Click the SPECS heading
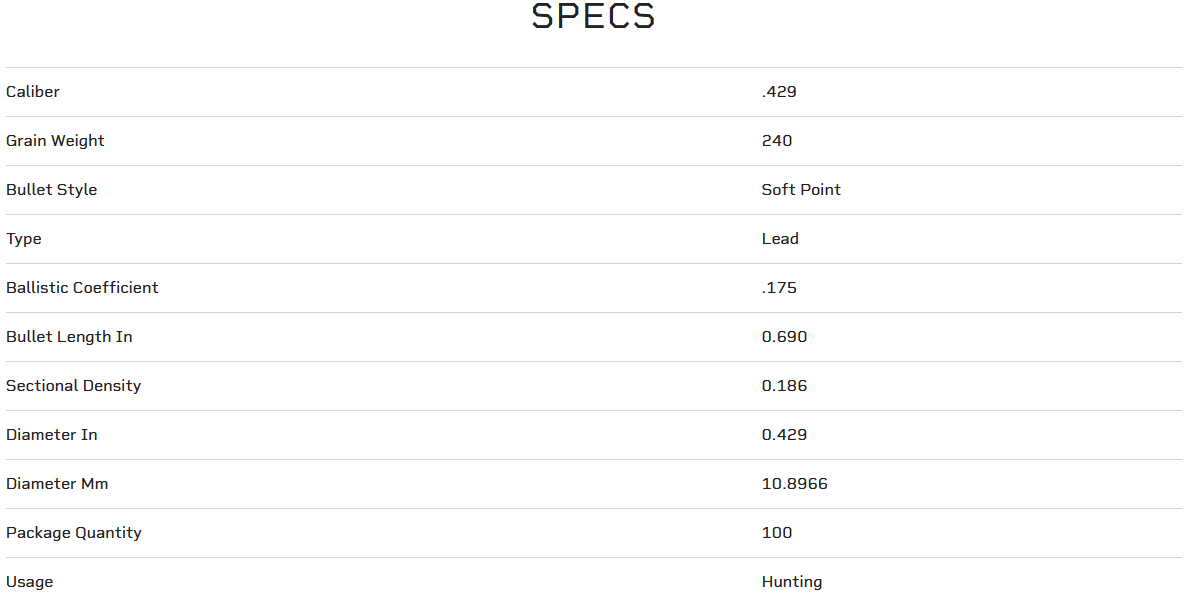The width and height of the screenshot is (1191, 598). 593,17
